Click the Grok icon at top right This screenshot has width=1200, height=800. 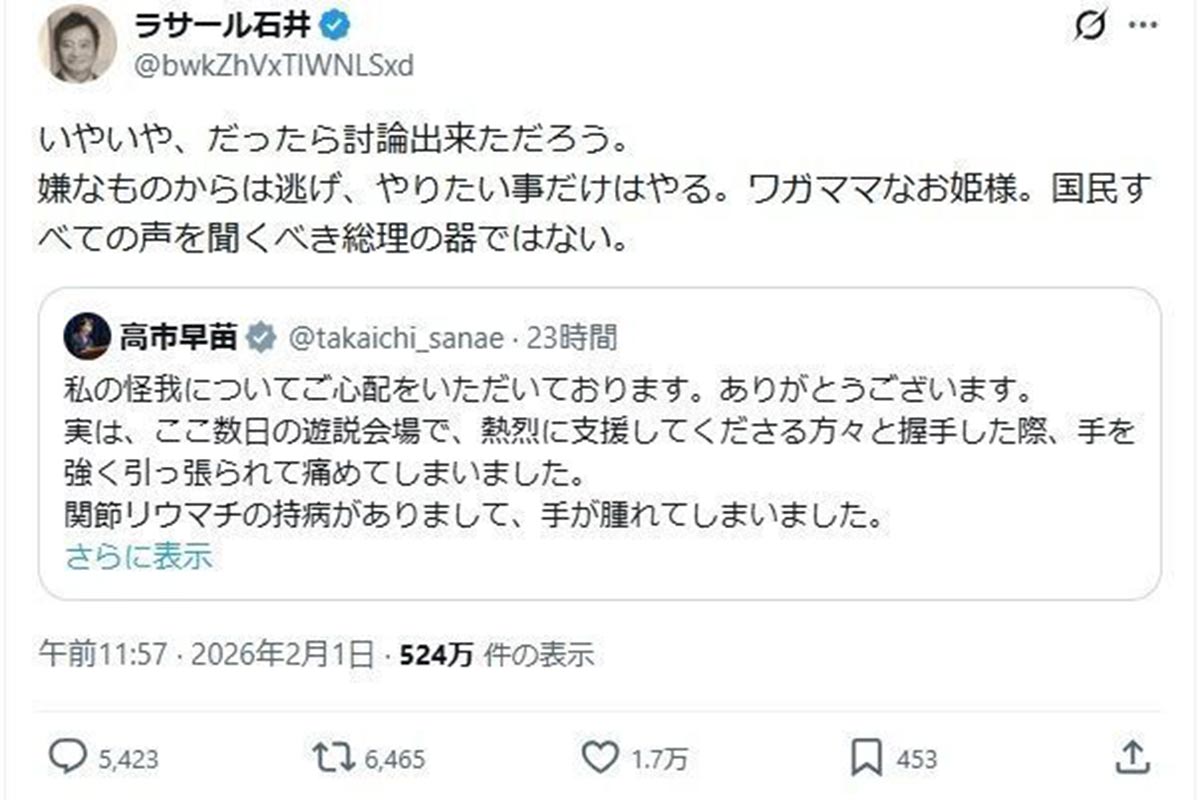coord(1089,29)
